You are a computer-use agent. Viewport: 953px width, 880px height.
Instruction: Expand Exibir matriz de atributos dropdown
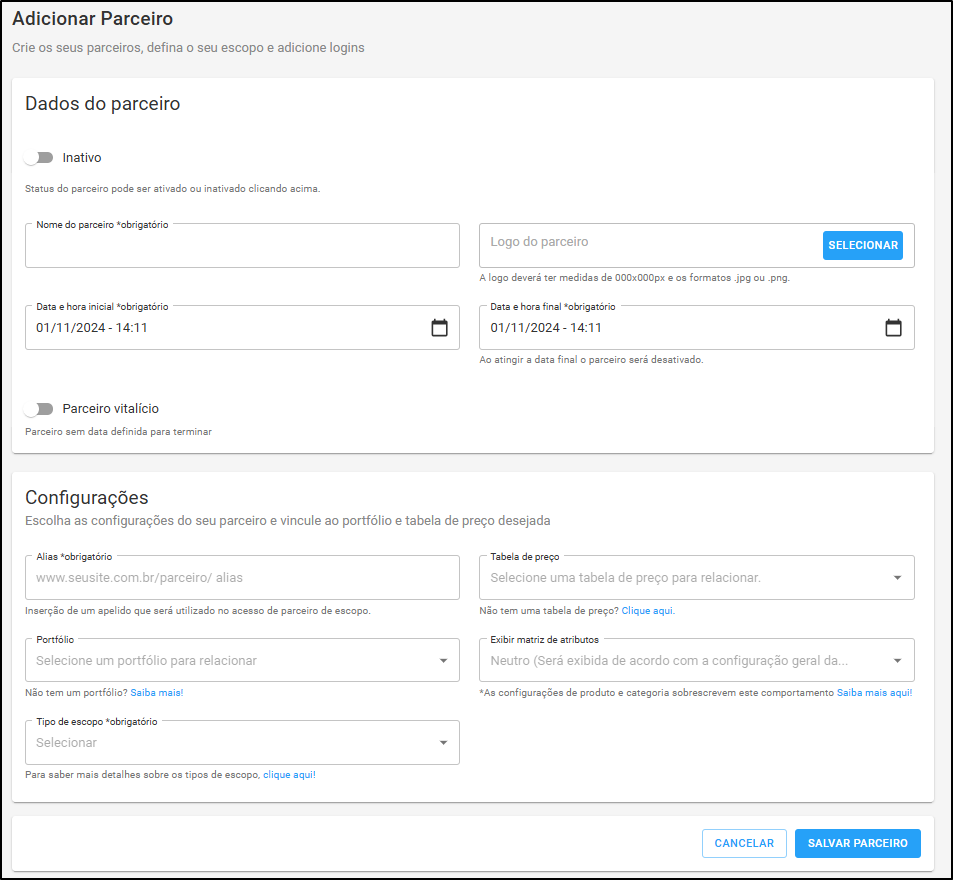[697, 660]
